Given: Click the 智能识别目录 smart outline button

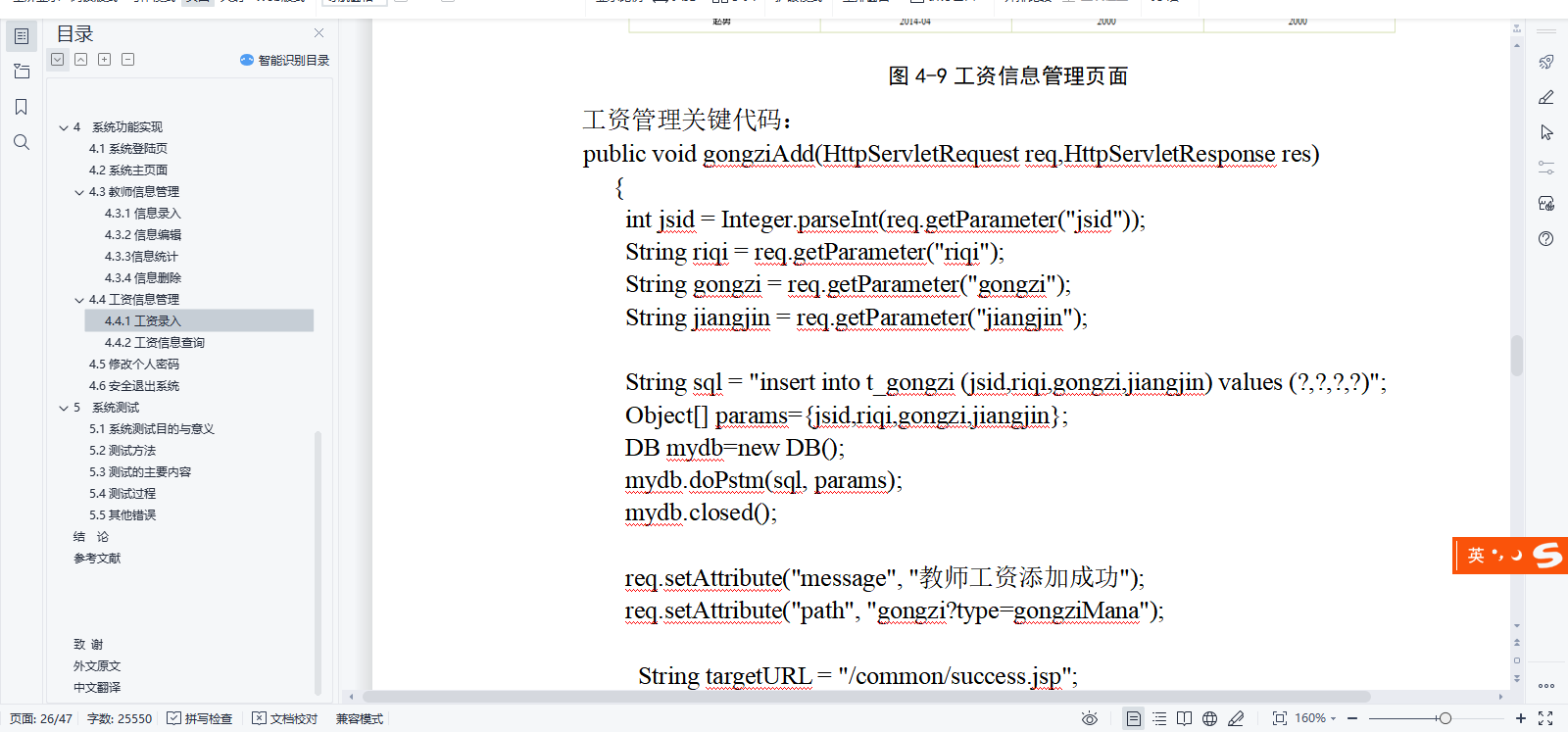Looking at the screenshot, I should tap(284, 60).
